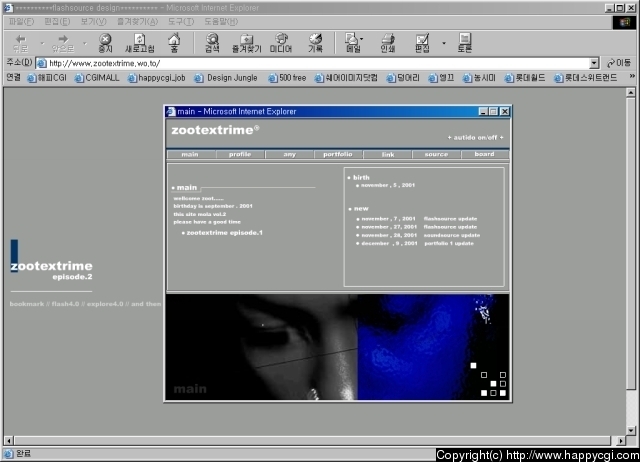Click the horizontal scrollbar right arrow
Screen dimensions: 640x462
click(x=621, y=440)
